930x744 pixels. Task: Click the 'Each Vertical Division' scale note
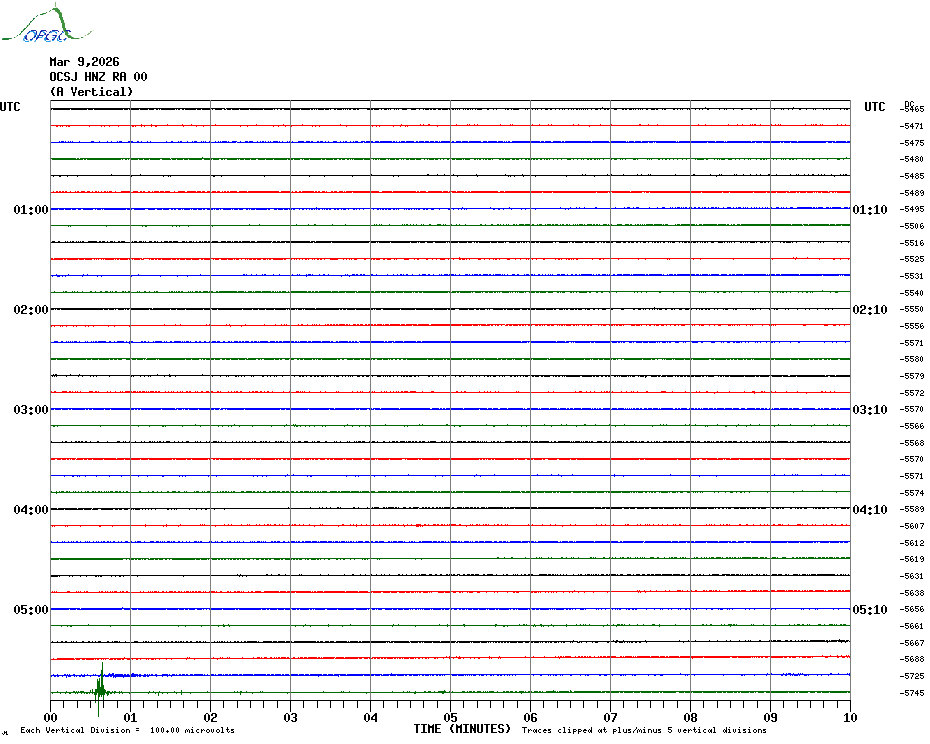tap(127, 730)
